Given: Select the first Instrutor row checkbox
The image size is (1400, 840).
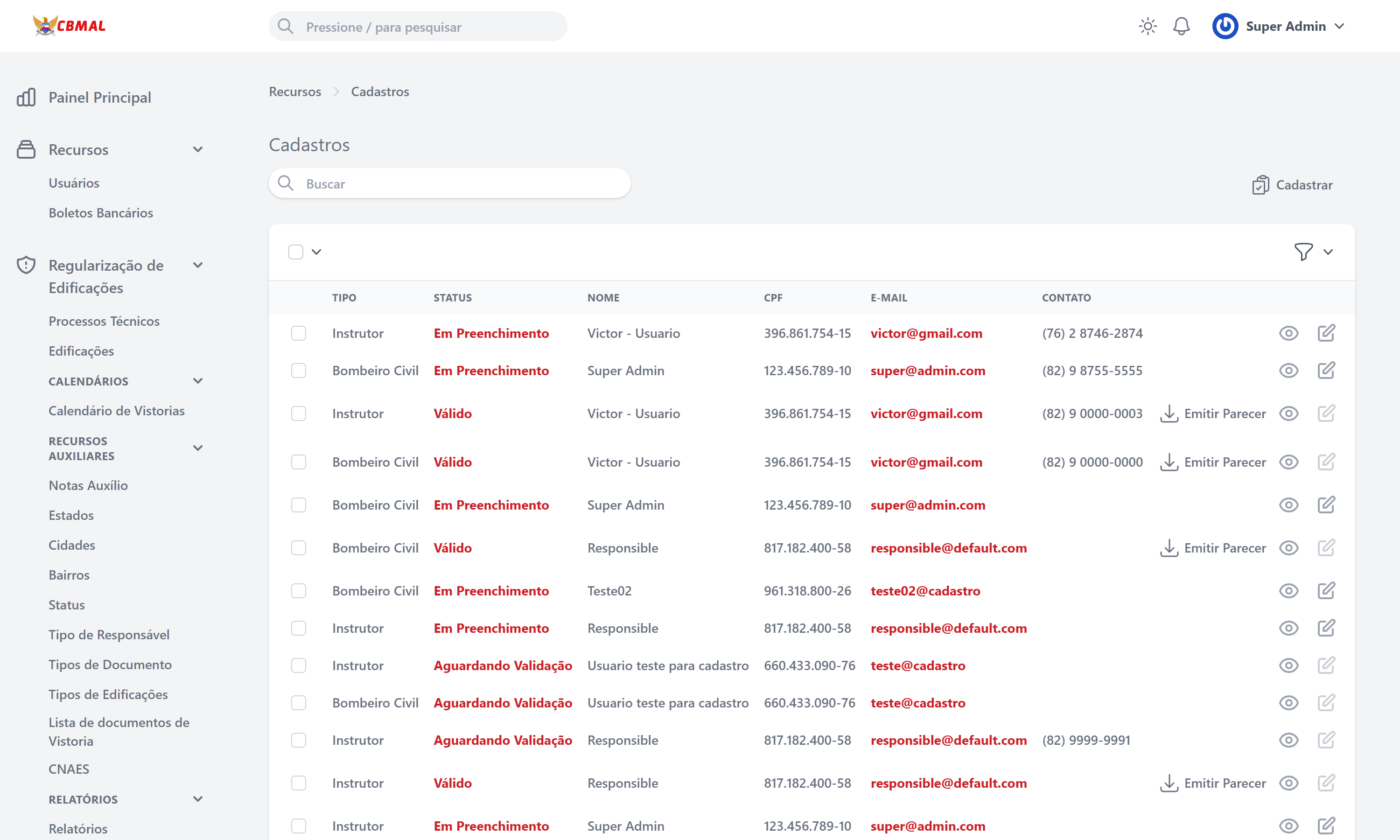Looking at the screenshot, I should (298, 333).
